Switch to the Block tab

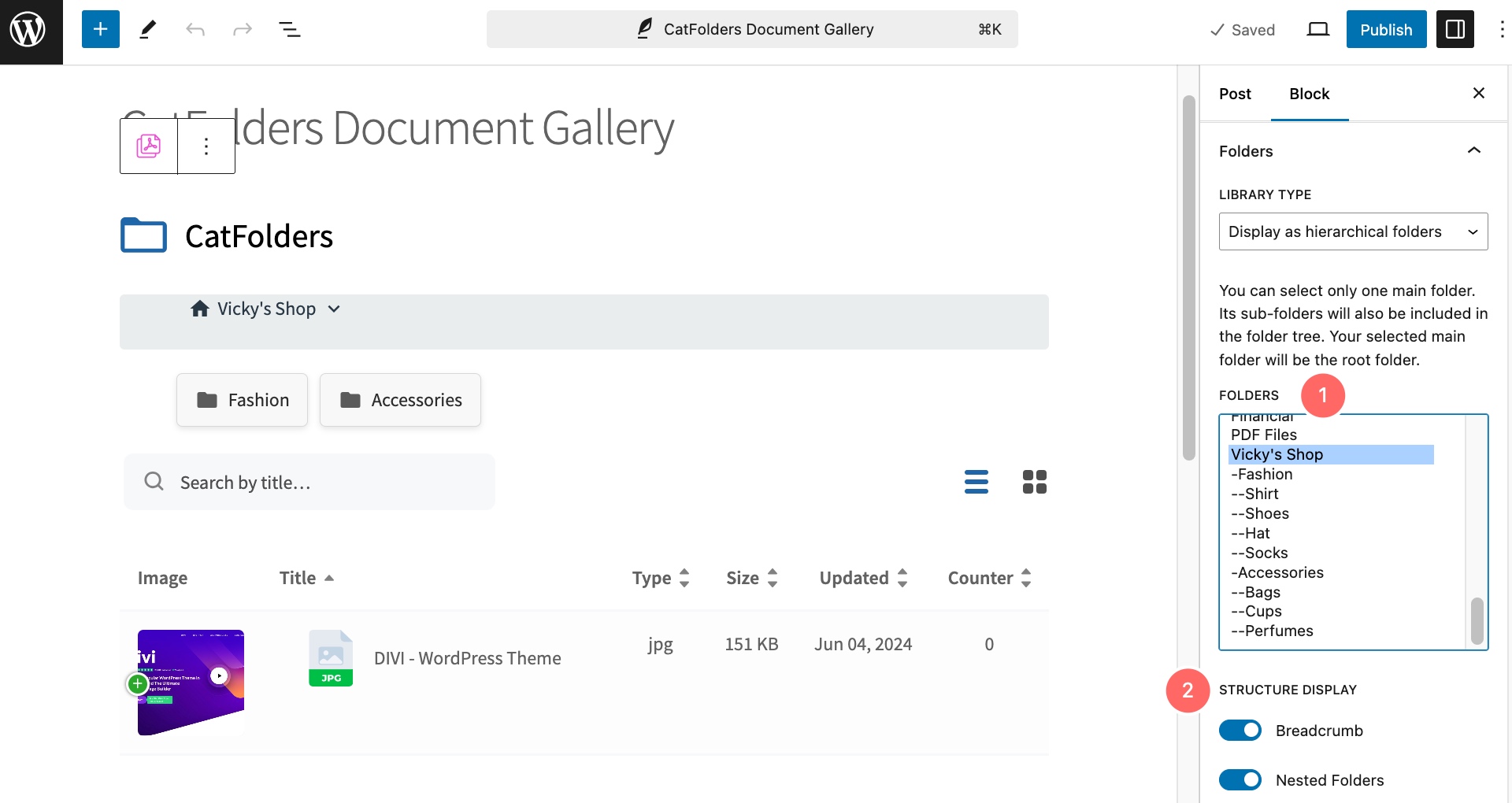(1309, 94)
